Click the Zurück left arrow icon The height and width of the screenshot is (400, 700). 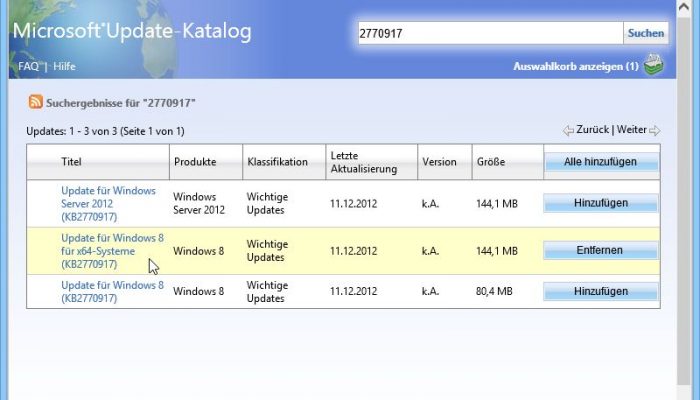click(x=568, y=130)
